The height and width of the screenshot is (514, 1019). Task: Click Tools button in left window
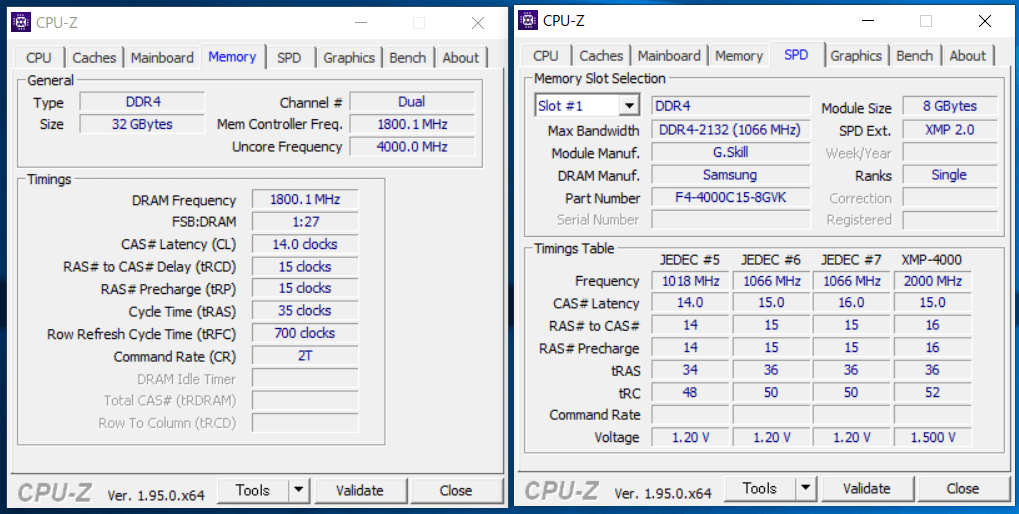click(x=253, y=491)
